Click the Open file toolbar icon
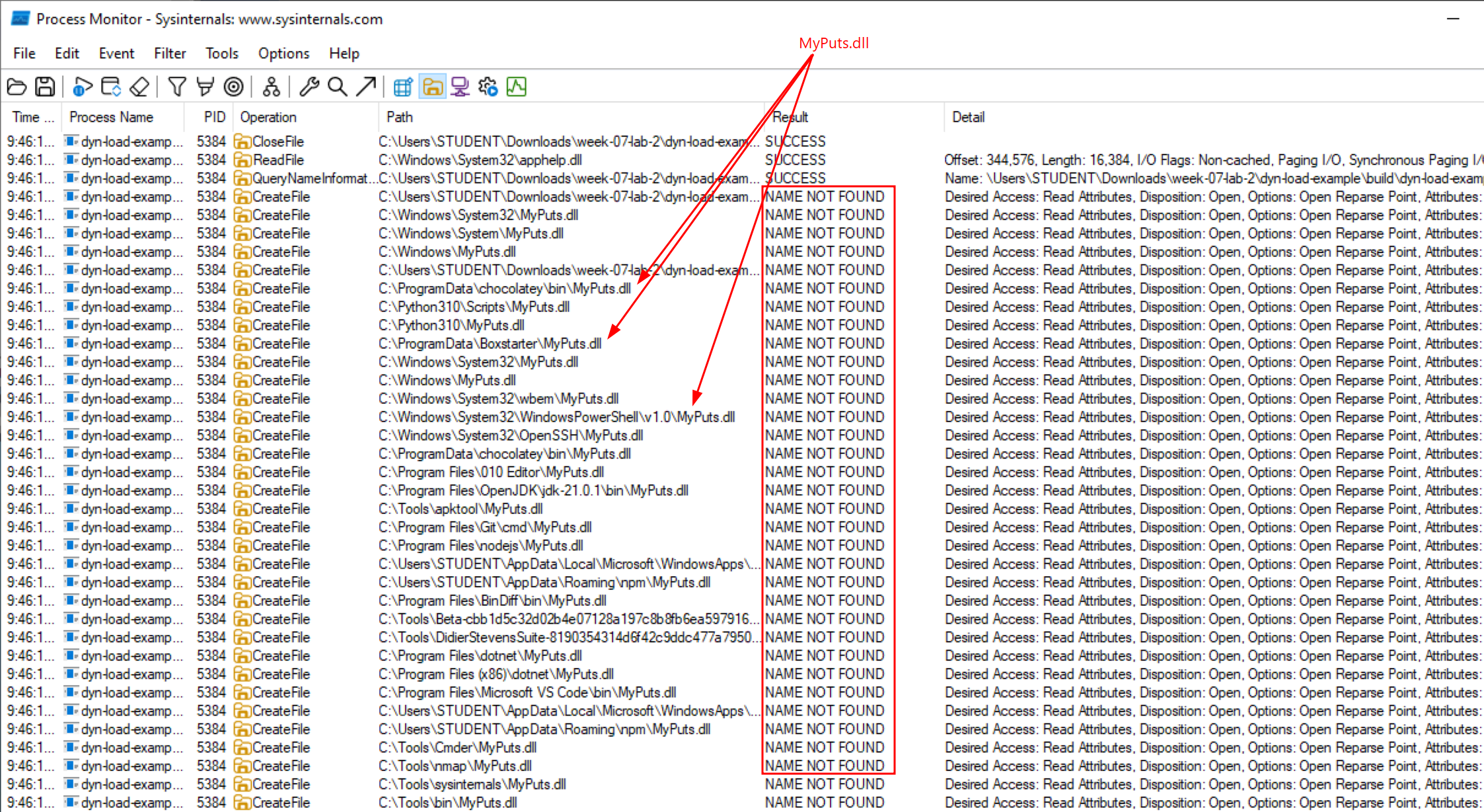 17,87
